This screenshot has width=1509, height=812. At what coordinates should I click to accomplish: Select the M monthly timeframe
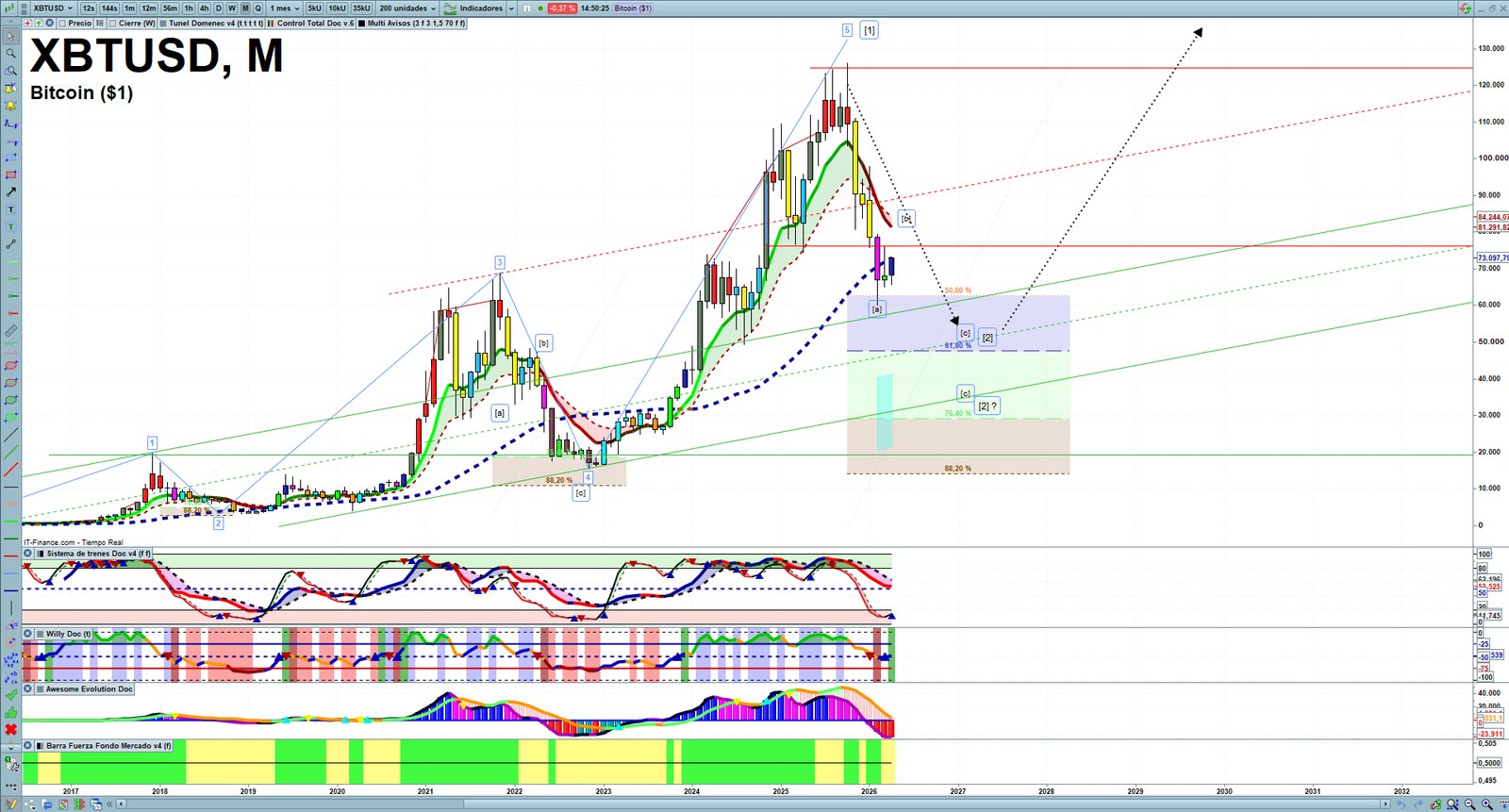[245, 8]
